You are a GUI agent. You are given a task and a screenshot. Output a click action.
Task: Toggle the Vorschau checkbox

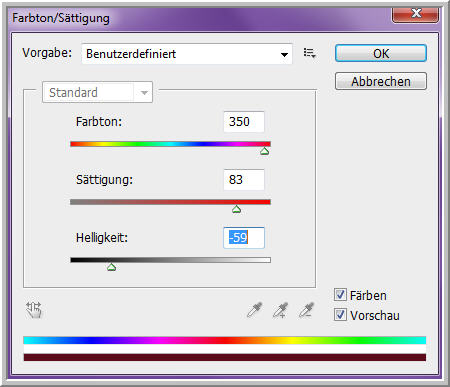(x=340, y=314)
